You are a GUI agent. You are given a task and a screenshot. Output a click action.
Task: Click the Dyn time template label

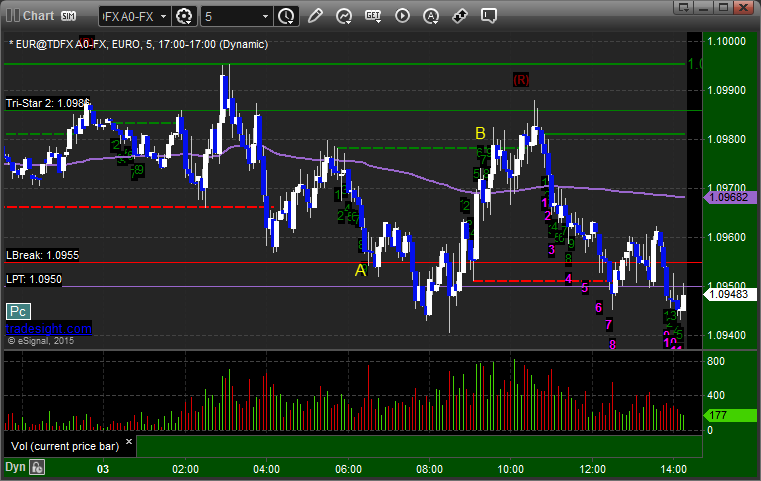(15, 467)
